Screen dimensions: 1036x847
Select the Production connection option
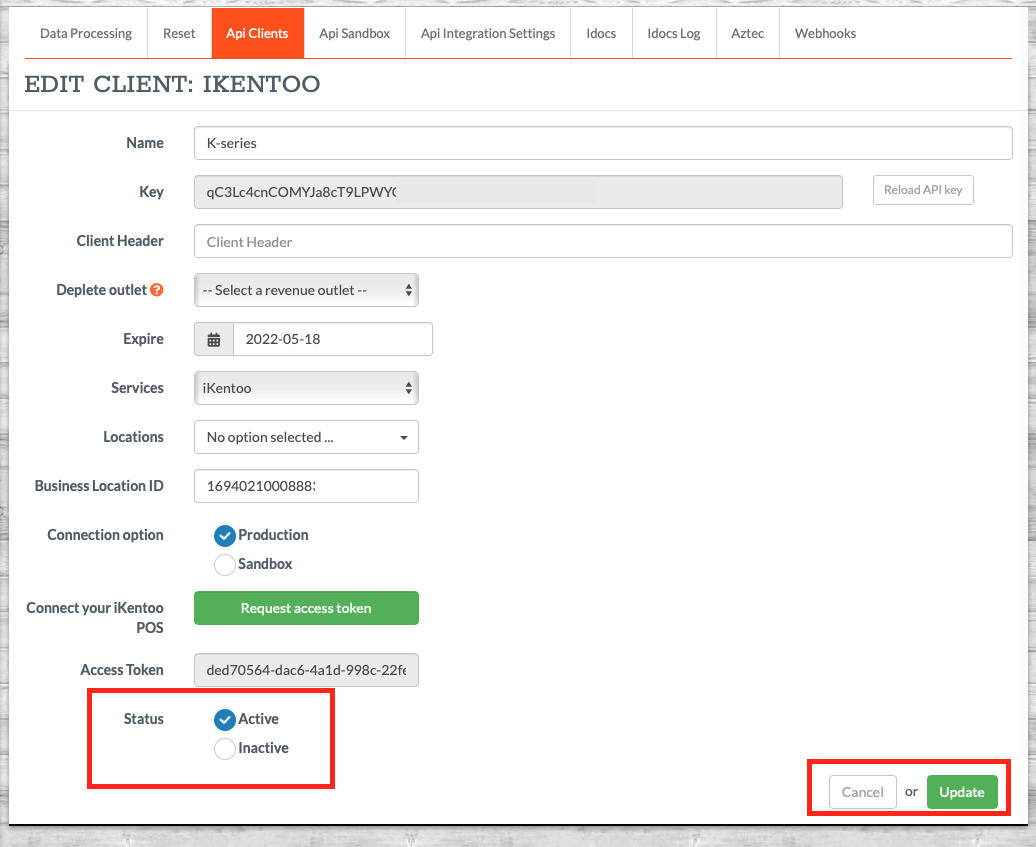click(x=225, y=536)
